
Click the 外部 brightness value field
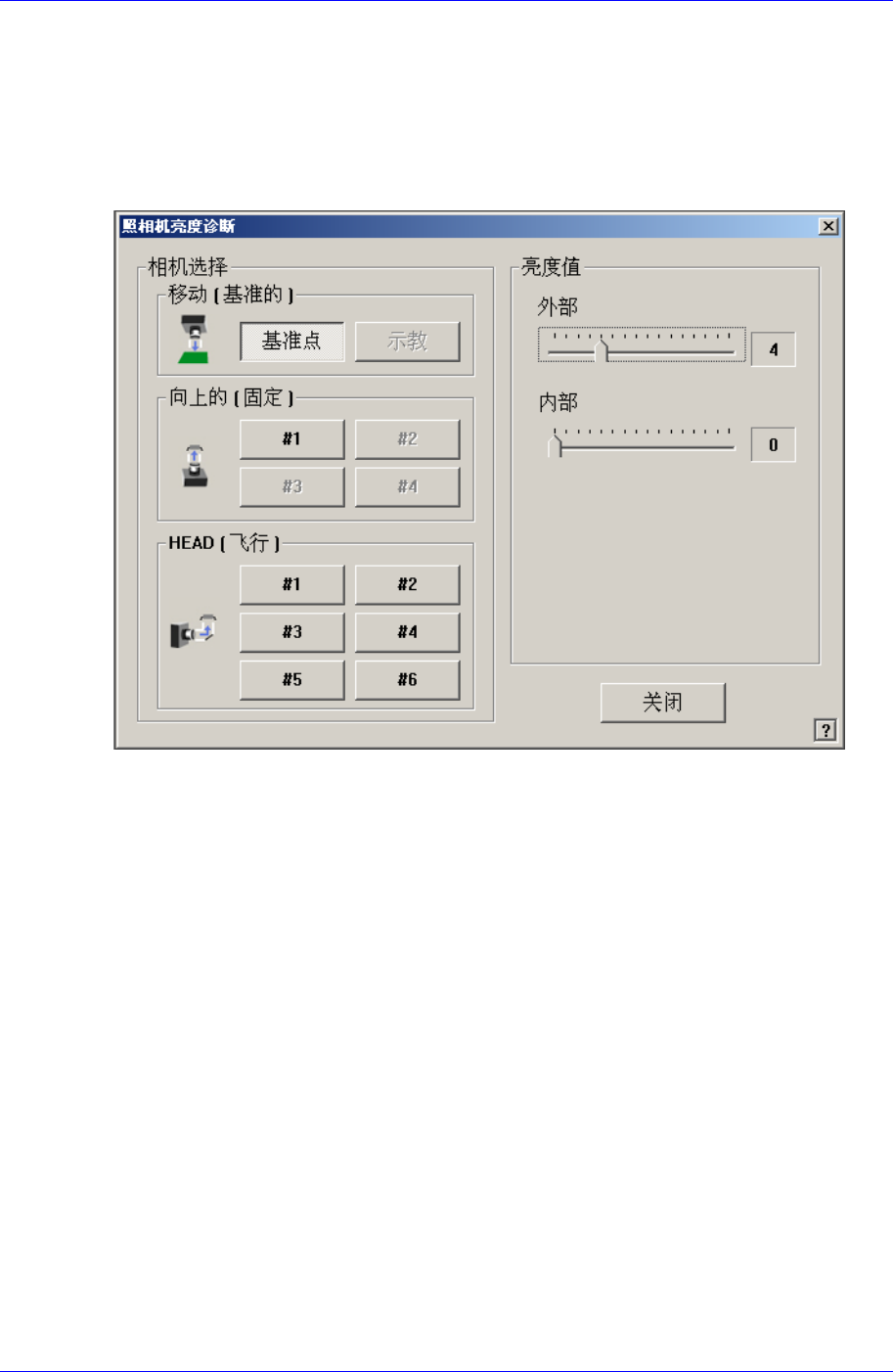[774, 349]
